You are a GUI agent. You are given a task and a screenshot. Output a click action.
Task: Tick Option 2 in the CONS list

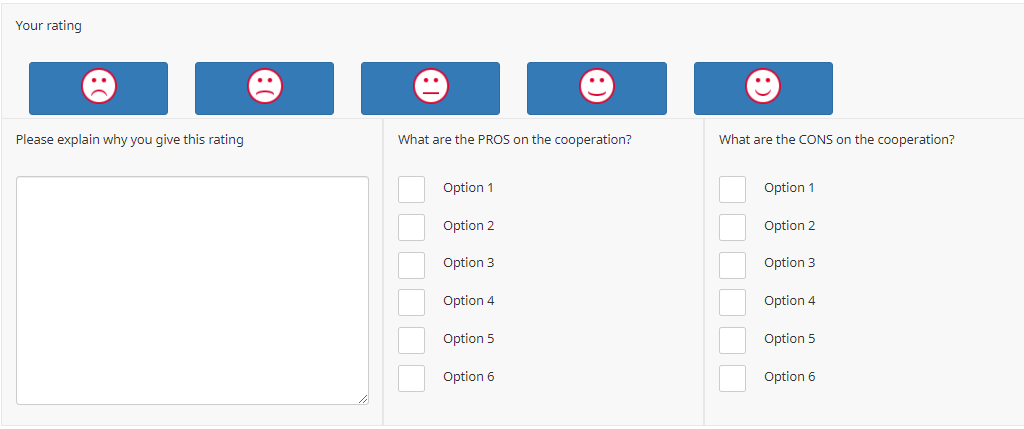coord(732,227)
